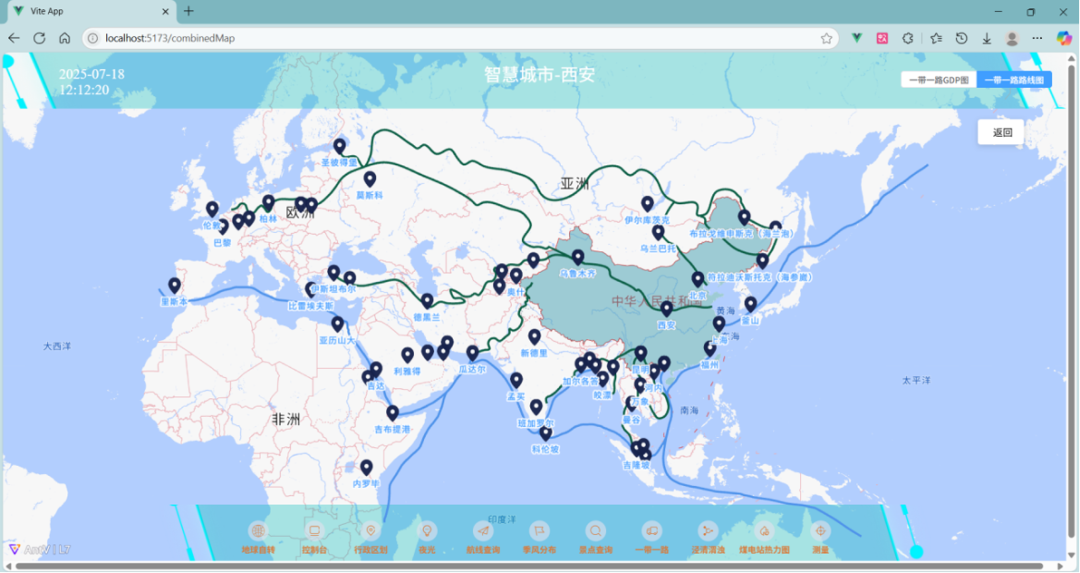Open the Copilot sidebar icon
Viewport: 1080px width, 573px height.
pyautogui.click(x=1064, y=39)
